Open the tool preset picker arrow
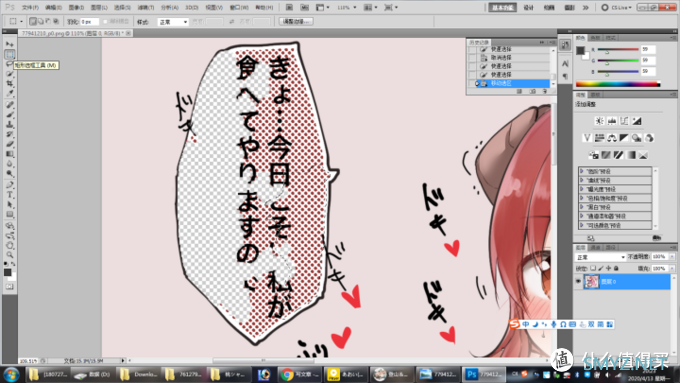Screen dimensions: 680x383 point(21,21)
